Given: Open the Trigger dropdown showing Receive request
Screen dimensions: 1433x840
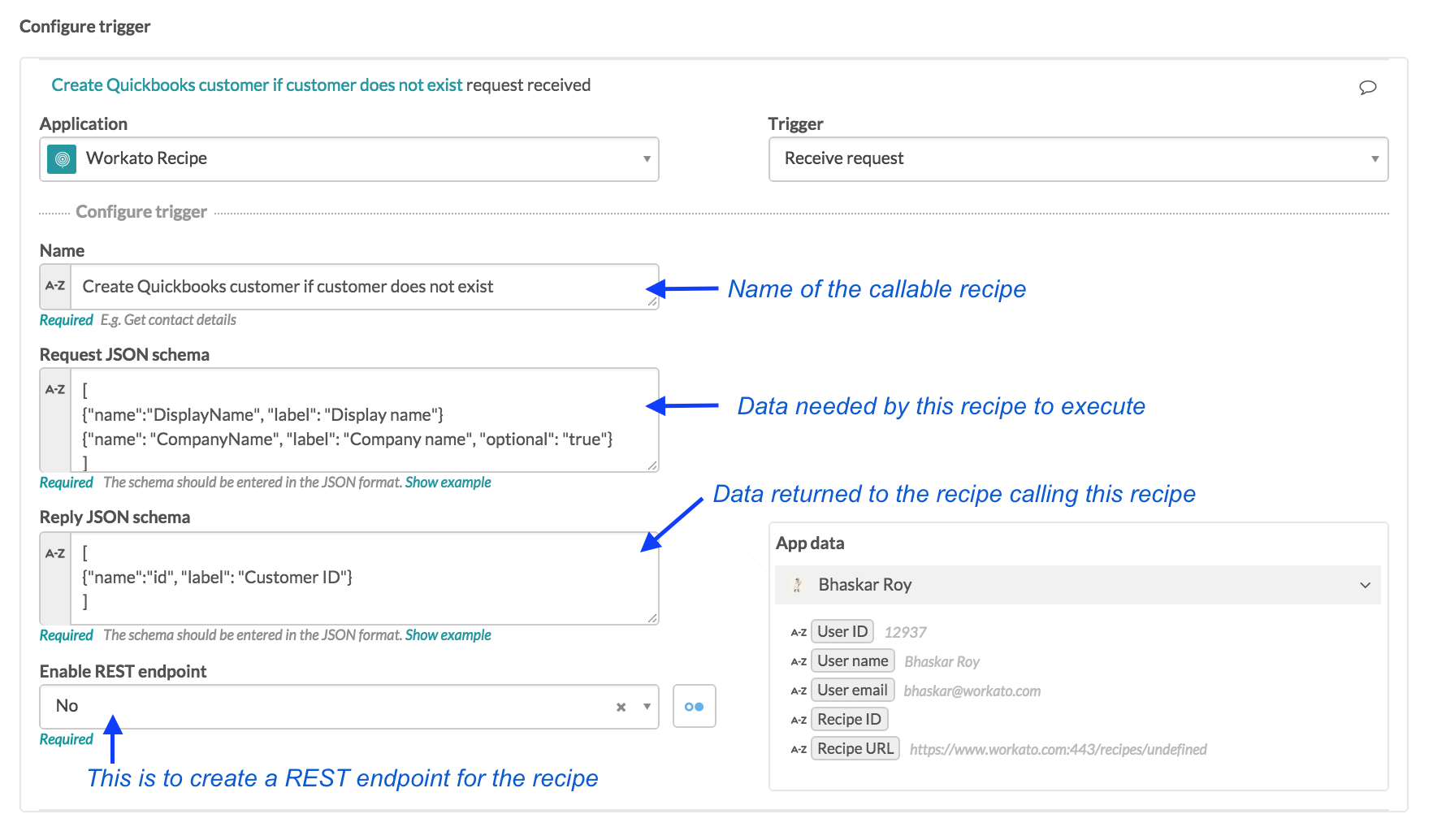Looking at the screenshot, I should pos(1375,158).
